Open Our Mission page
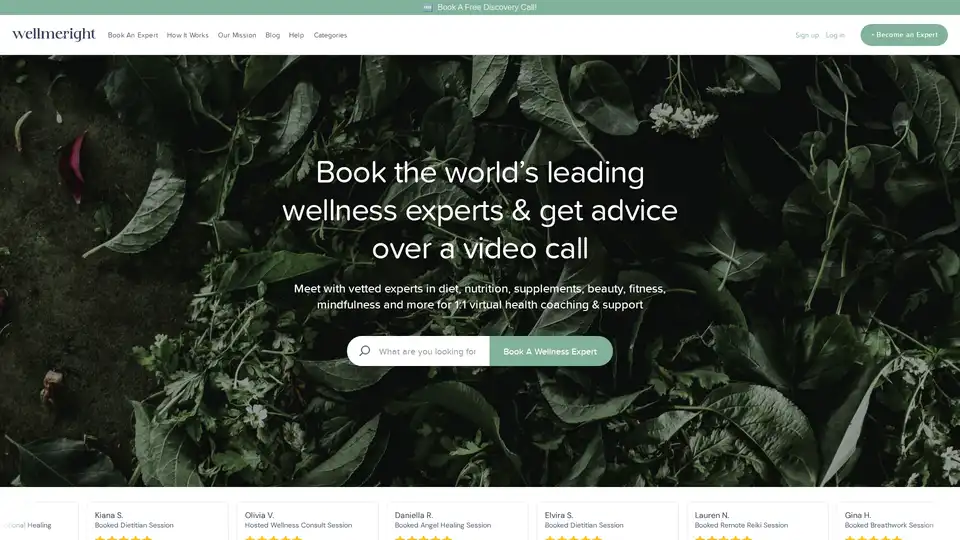 [237, 35]
